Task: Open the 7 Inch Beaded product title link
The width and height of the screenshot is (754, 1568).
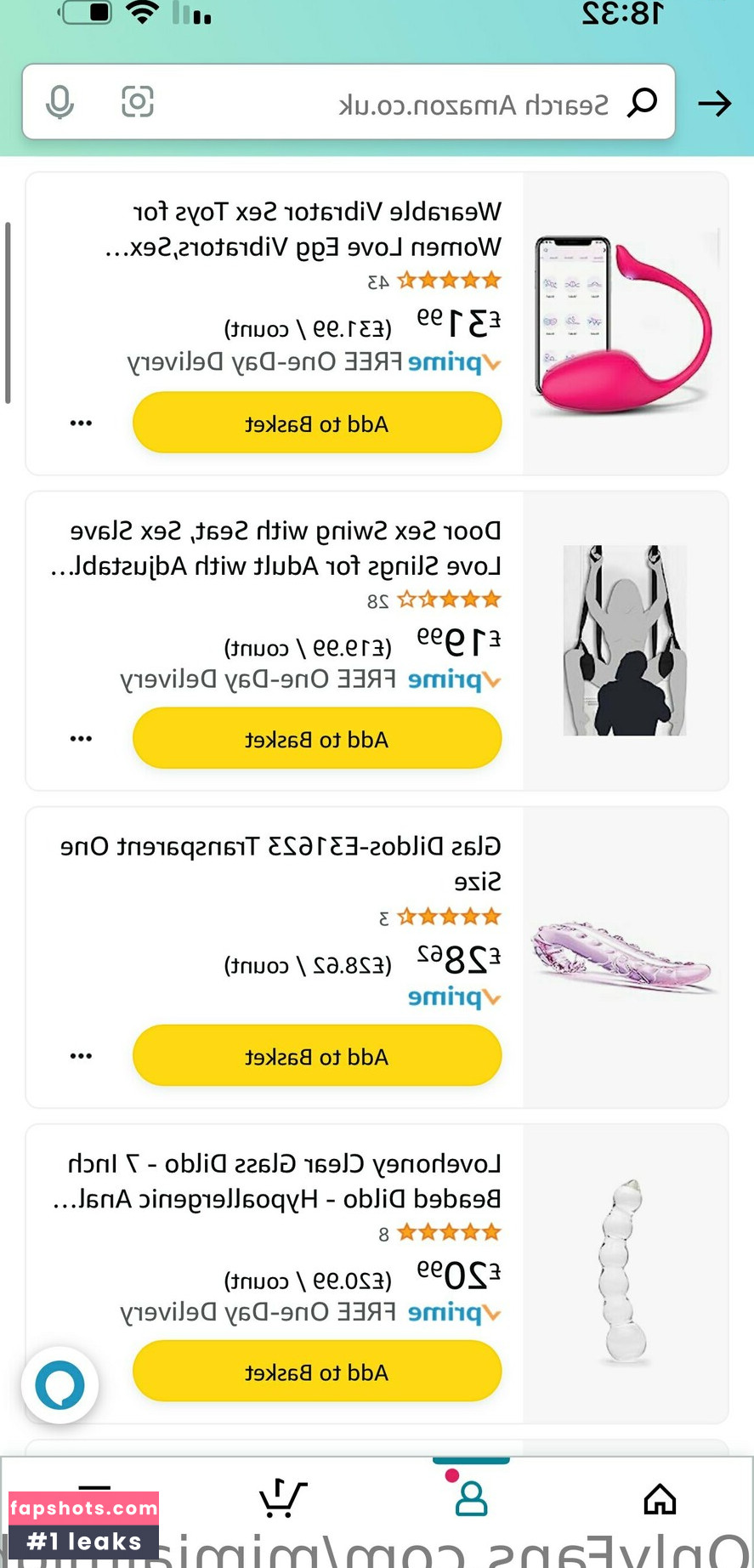Action: (x=281, y=1181)
